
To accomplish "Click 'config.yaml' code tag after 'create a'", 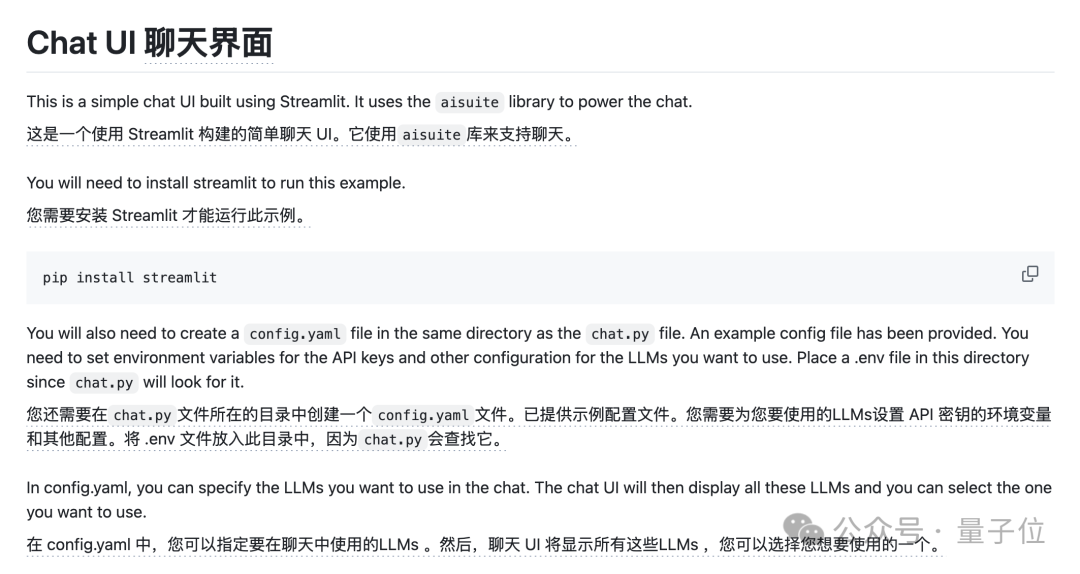I will pos(295,334).
